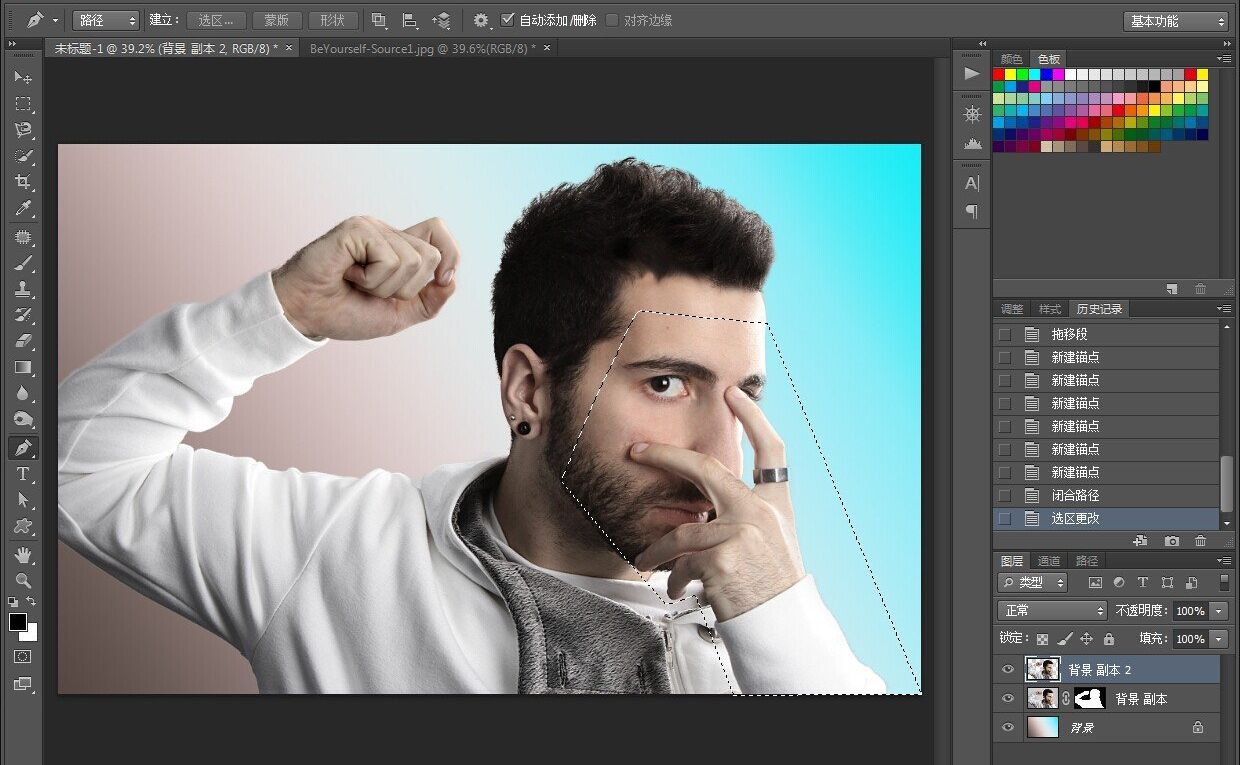Hide the 背景 副本 2 layer
1240x765 pixels.
click(x=1008, y=670)
